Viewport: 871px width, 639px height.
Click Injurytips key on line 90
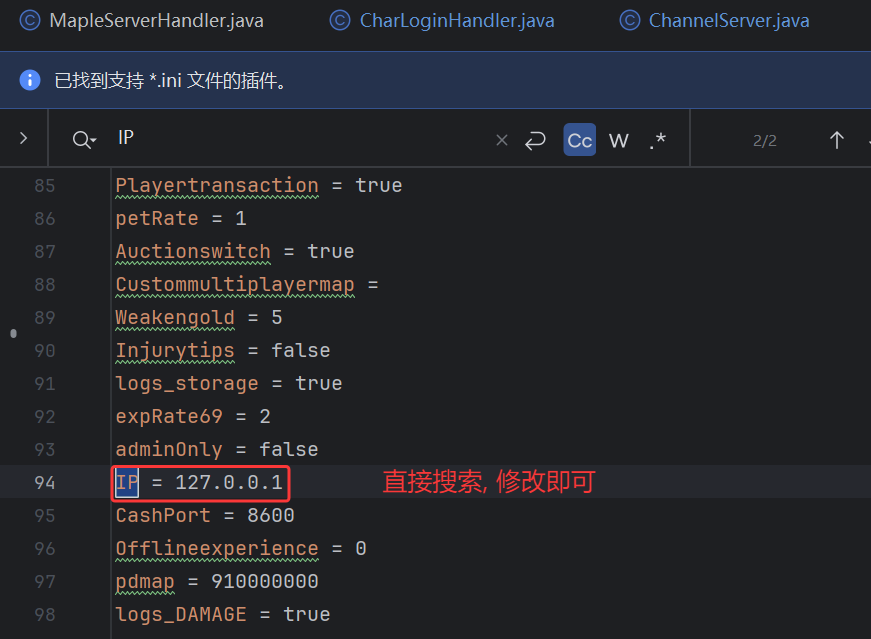click(x=175, y=351)
